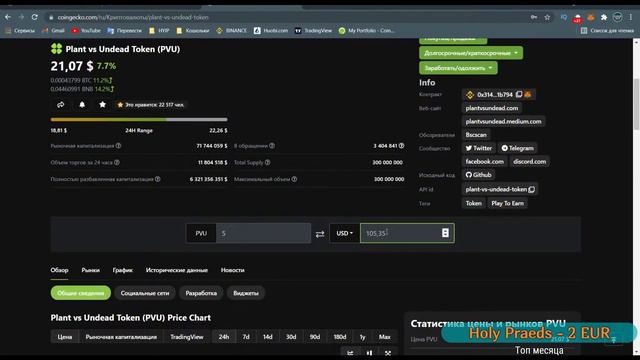This screenshot has width=640, height=360.
Task: Switch chart to TradingView mode
Action: 187,337
